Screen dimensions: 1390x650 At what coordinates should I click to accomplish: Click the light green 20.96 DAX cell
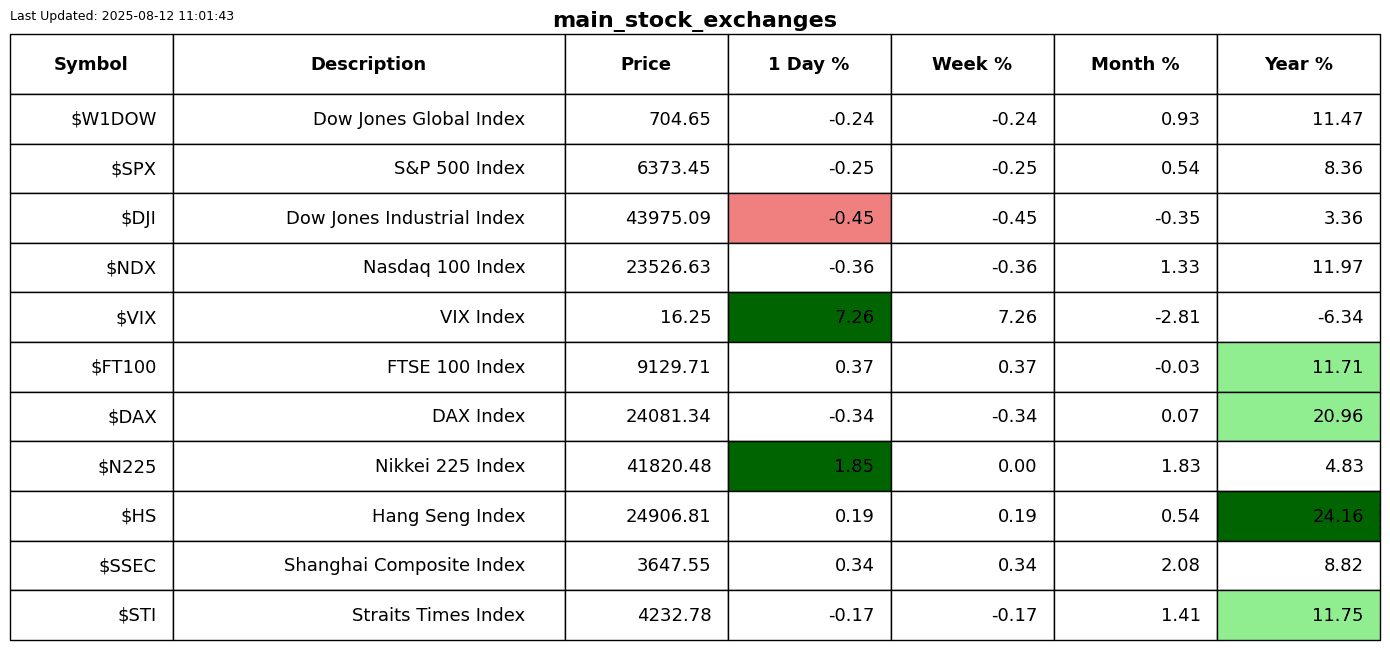pyautogui.click(x=1298, y=417)
